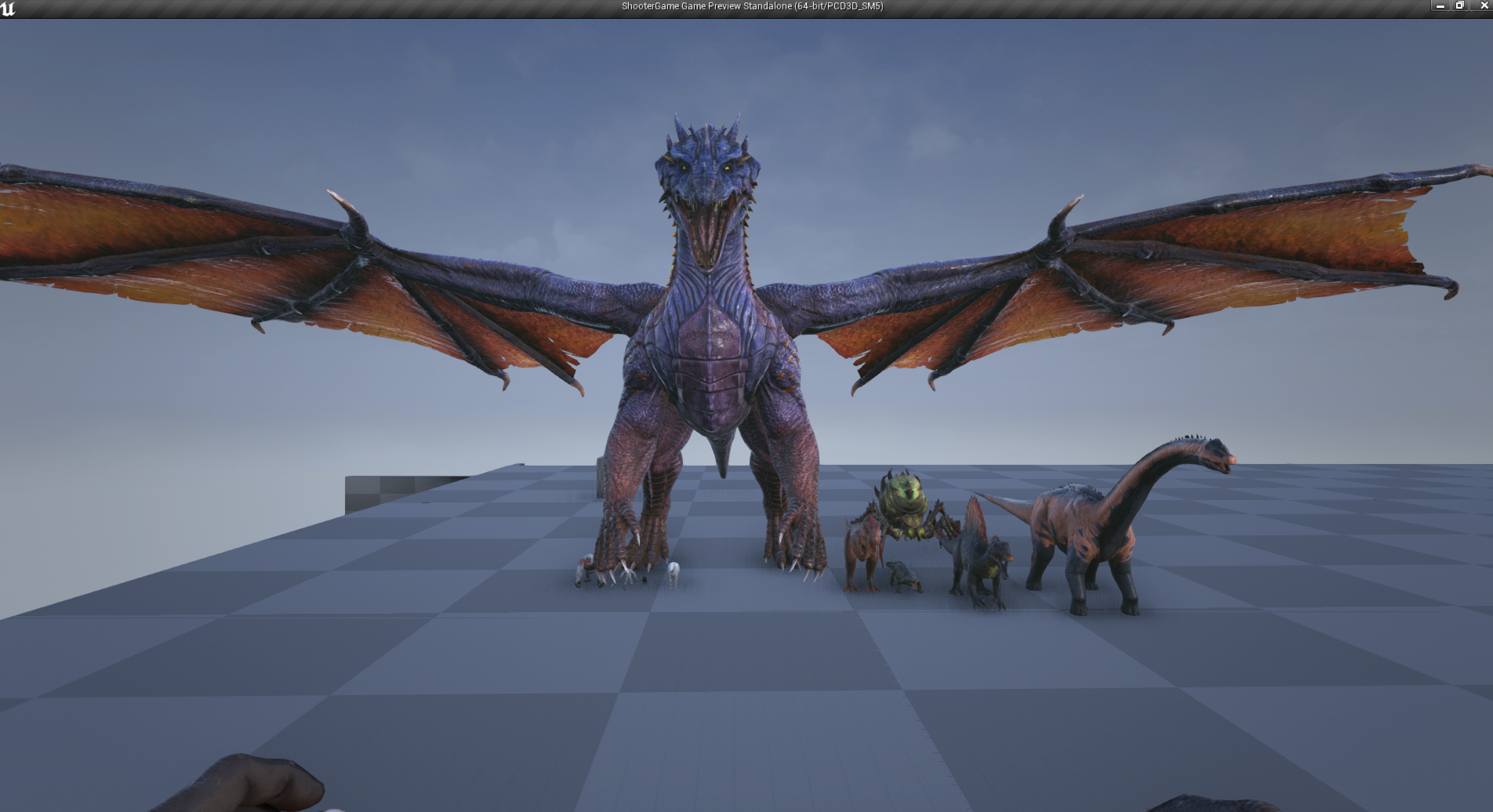
Task: Minimize the ShooterGame preview window
Action: [1440, 5]
